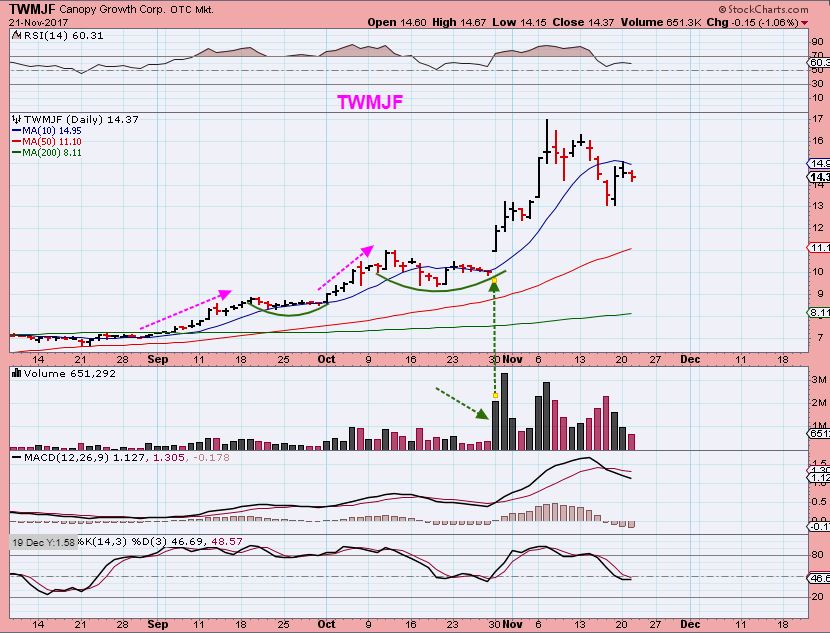Click the 60.3 RSI value tag

click(x=818, y=62)
